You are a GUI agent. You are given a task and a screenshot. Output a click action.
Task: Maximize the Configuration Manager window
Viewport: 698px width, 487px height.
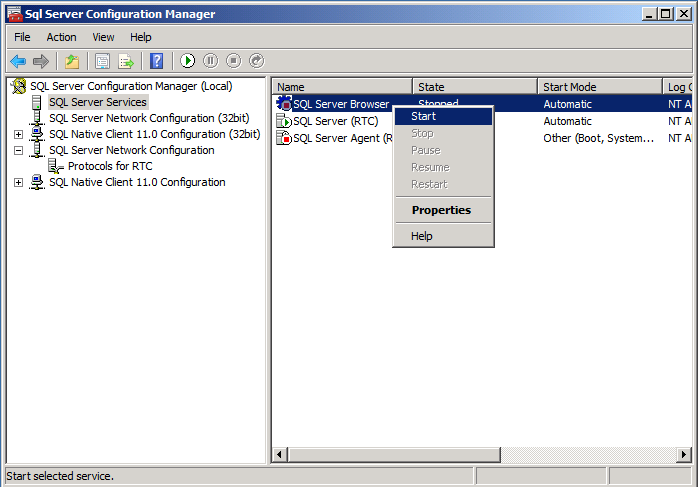tap(666, 14)
